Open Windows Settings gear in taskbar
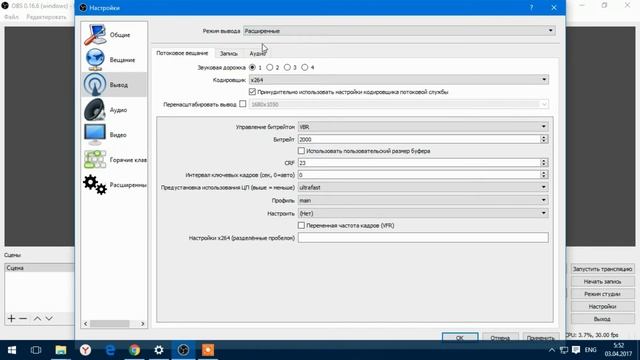The width and height of the screenshot is (640, 360). (159, 350)
